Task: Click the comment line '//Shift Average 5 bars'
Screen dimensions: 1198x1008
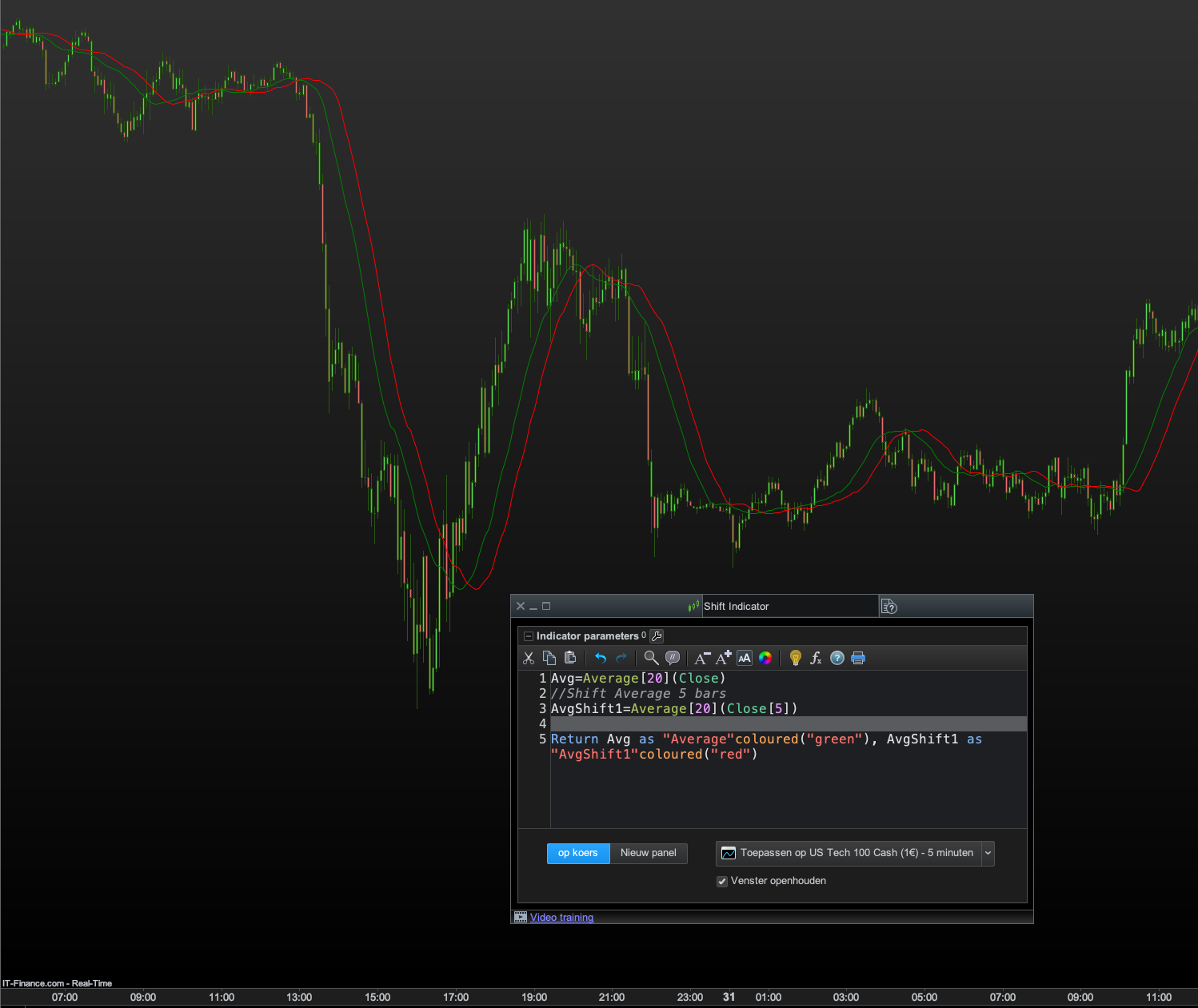Action: coord(638,694)
